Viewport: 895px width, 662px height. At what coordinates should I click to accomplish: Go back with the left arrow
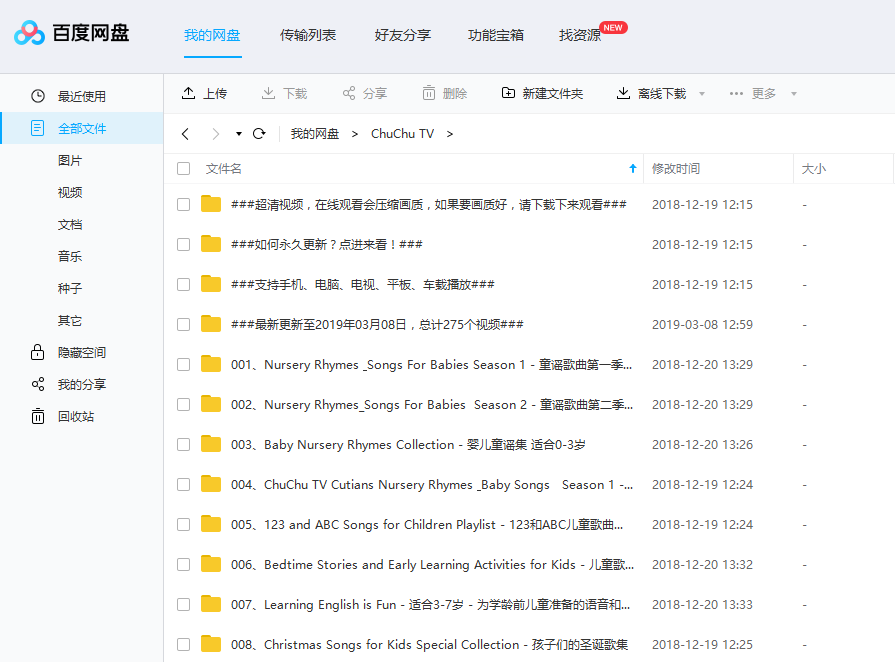185,134
